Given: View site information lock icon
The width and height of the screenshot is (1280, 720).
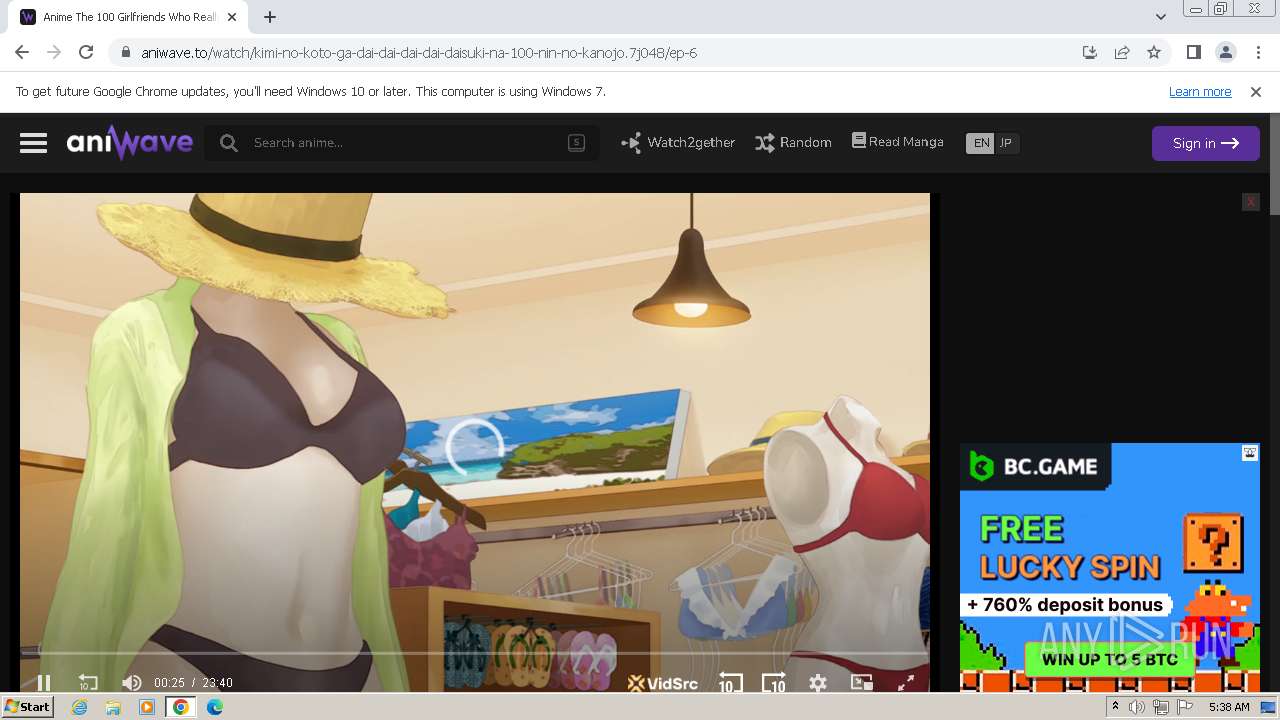Looking at the screenshot, I should pyautogui.click(x=125, y=52).
